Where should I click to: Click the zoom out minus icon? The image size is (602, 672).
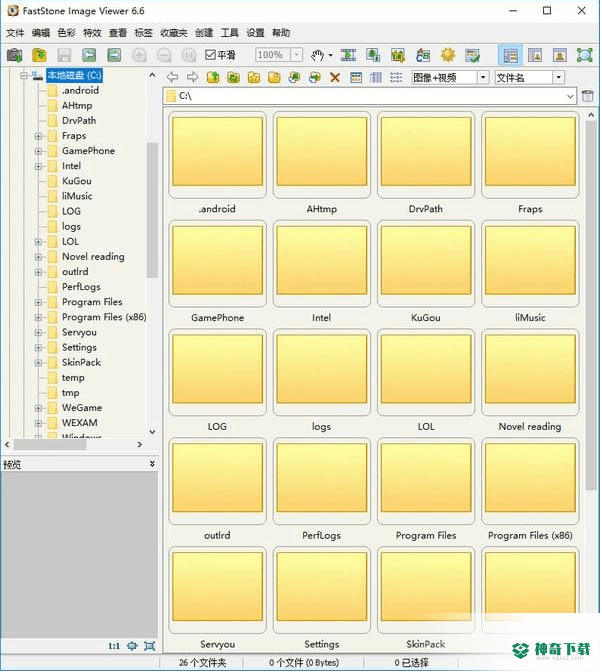point(164,55)
